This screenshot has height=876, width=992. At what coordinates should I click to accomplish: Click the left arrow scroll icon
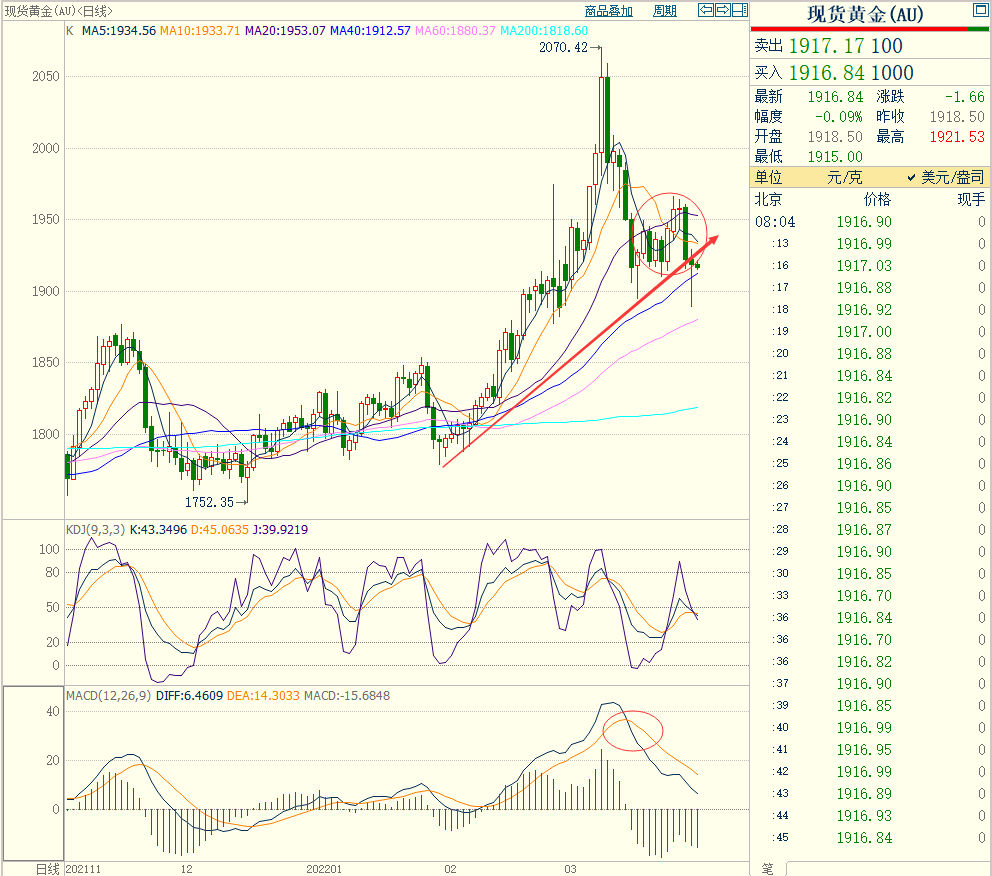point(706,11)
